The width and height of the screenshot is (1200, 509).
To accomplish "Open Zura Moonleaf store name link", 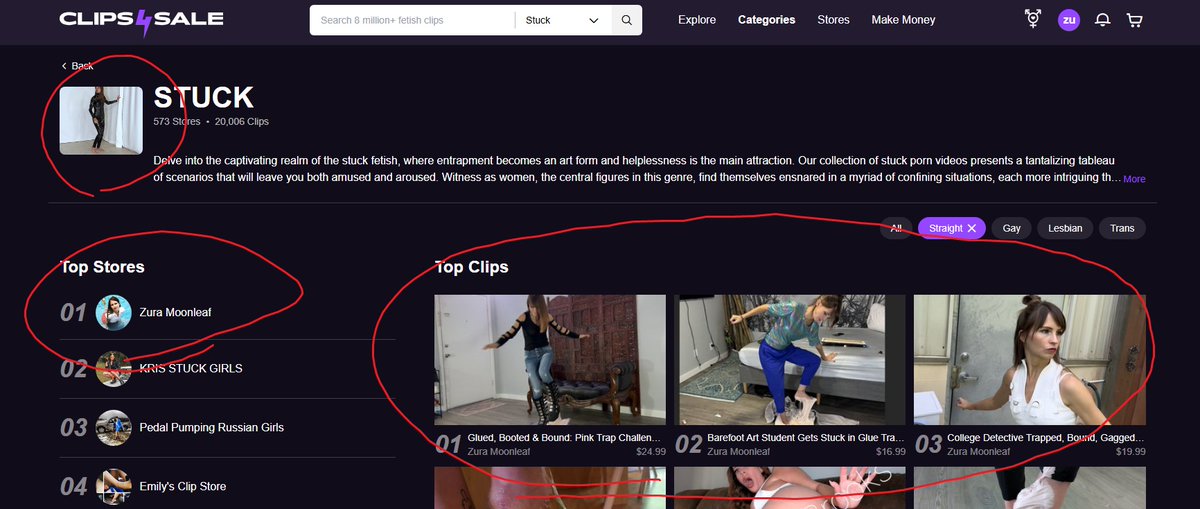I will (x=175, y=312).
